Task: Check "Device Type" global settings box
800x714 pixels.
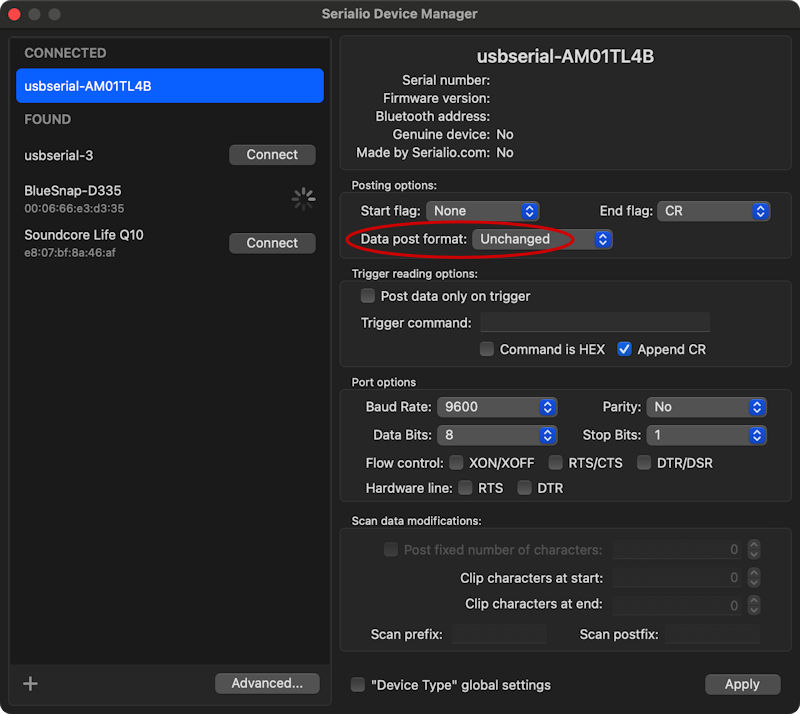Action: point(358,684)
